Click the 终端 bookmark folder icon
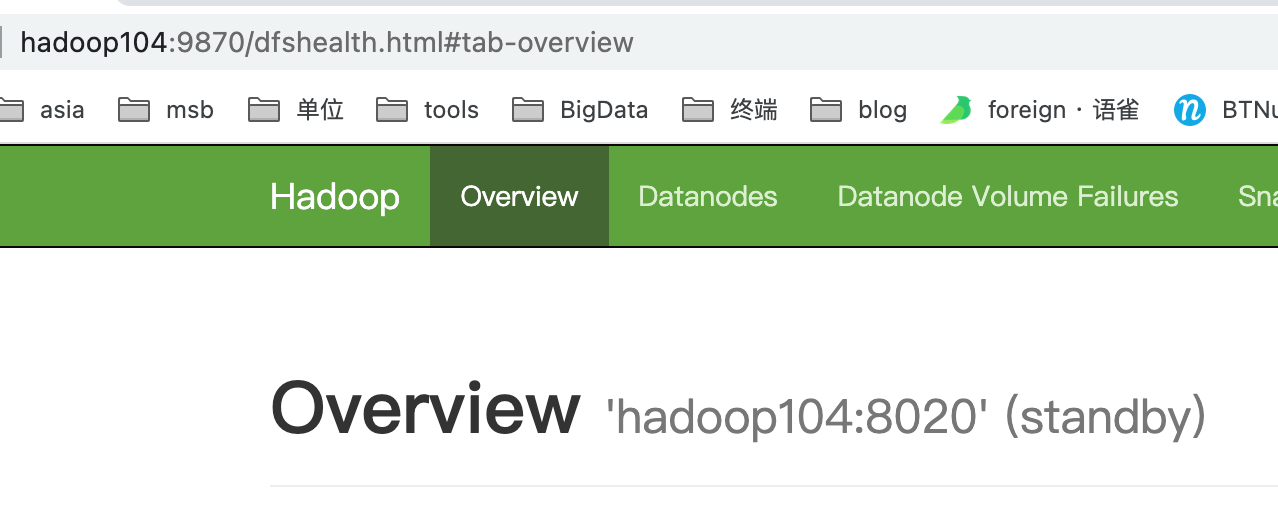This screenshot has width=1278, height=518. pyautogui.click(x=698, y=109)
